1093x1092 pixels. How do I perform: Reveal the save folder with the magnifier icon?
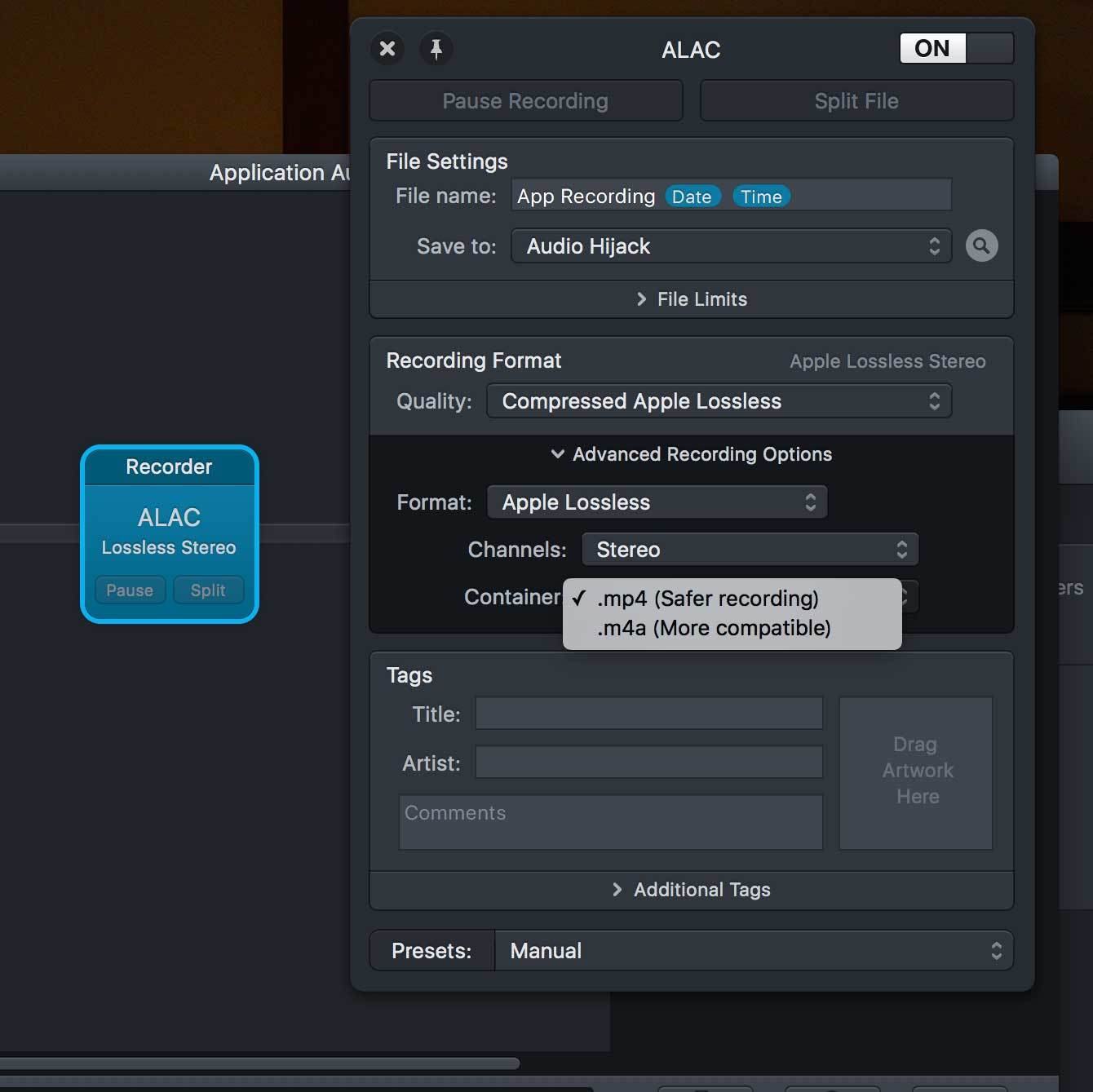tap(982, 245)
